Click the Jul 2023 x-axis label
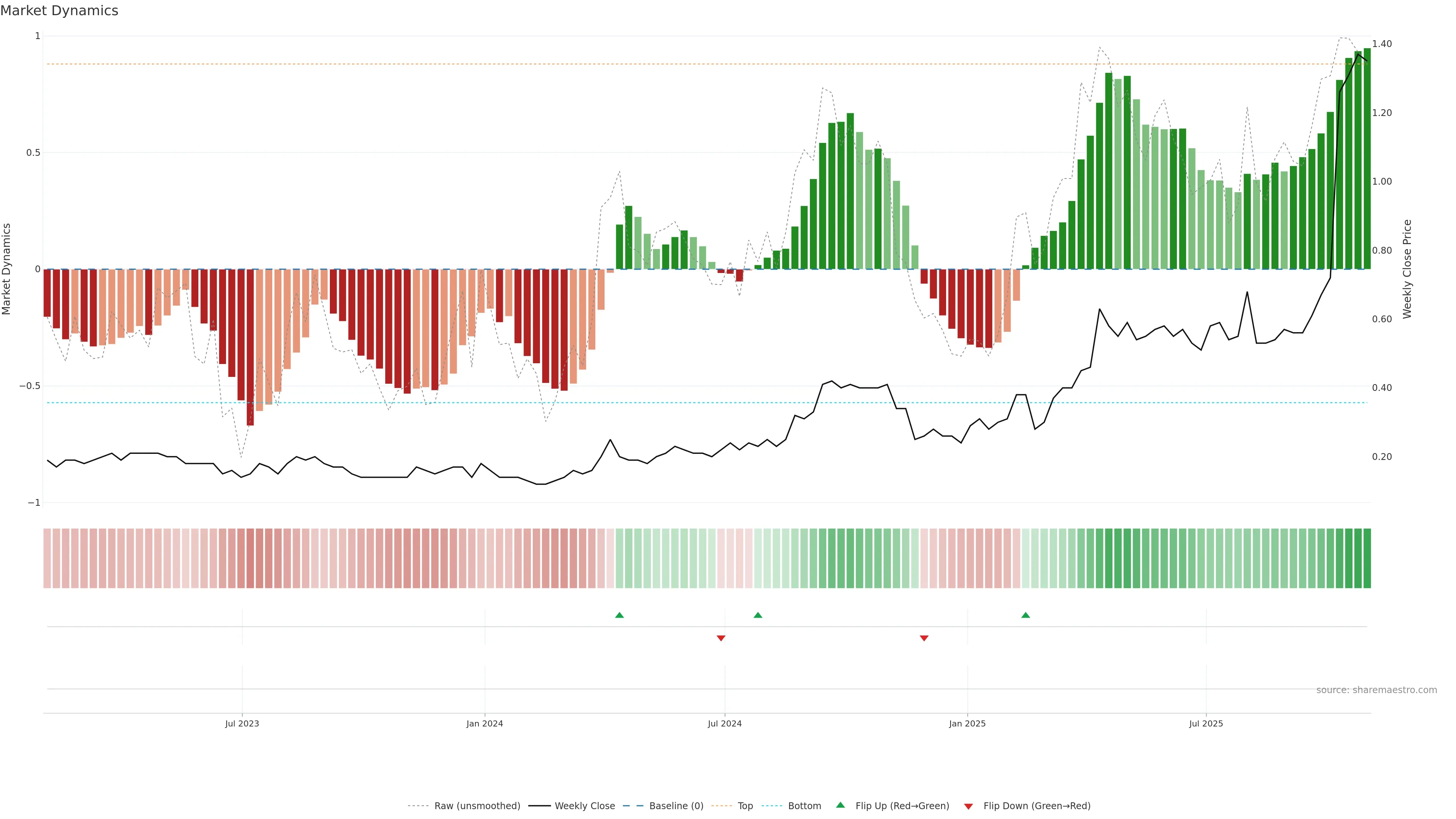Image resolution: width=1456 pixels, height=819 pixels. tap(242, 723)
